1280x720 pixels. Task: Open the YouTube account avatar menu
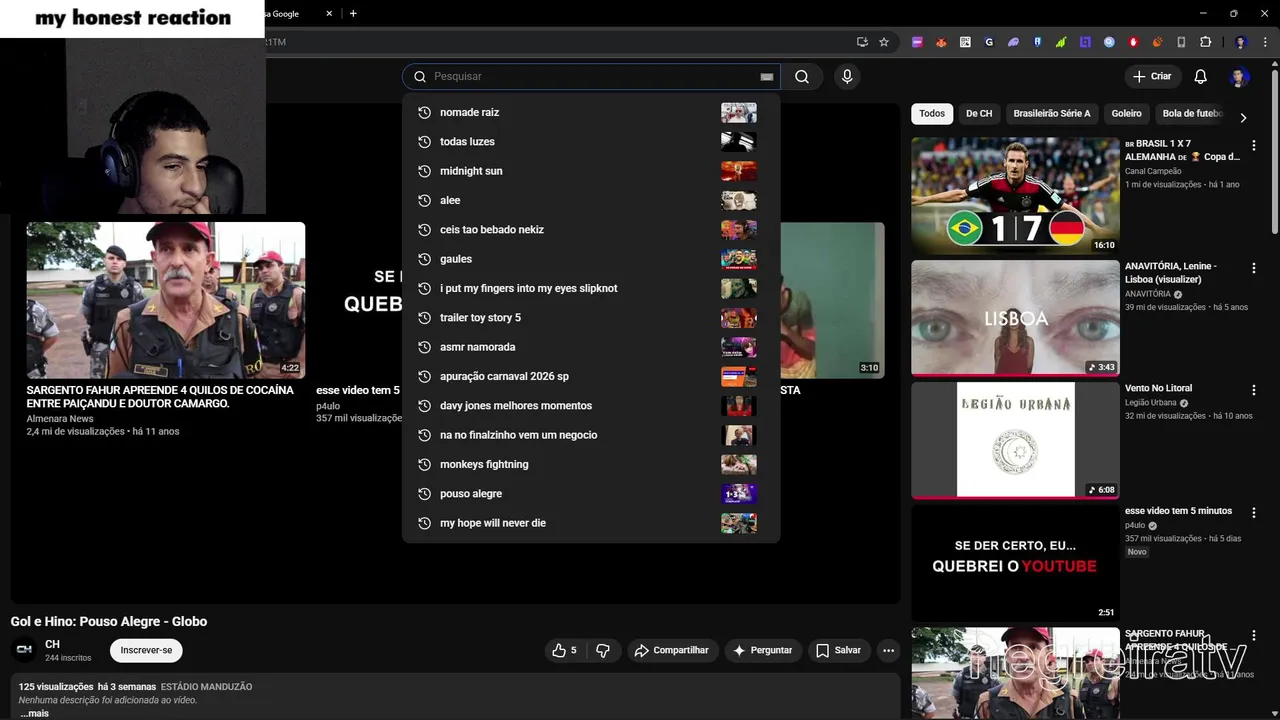coord(1239,77)
